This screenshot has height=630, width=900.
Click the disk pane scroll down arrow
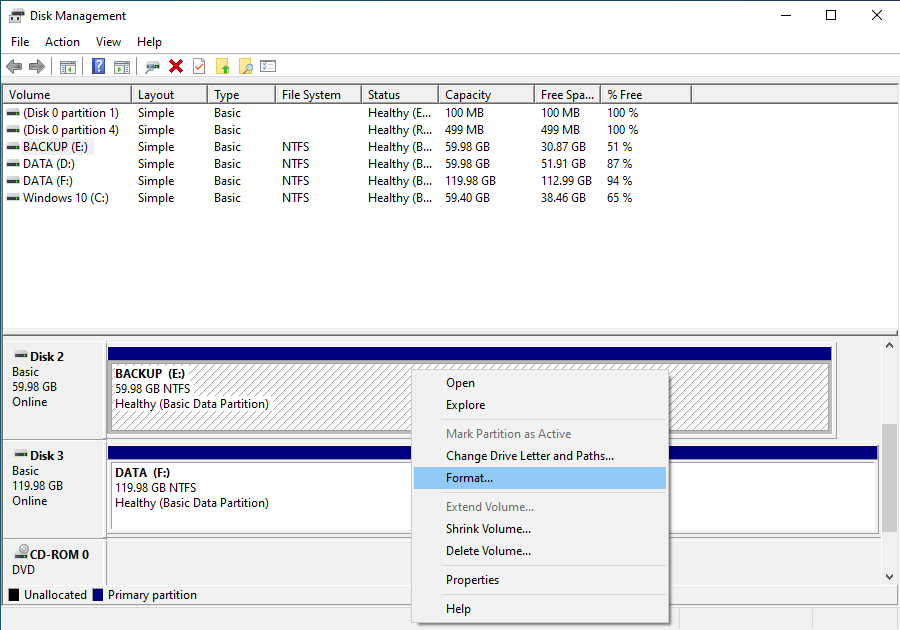890,576
